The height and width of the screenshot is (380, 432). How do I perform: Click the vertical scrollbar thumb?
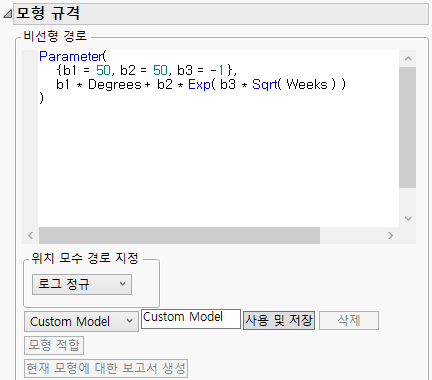pyautogui.click(x=407, y=127)
